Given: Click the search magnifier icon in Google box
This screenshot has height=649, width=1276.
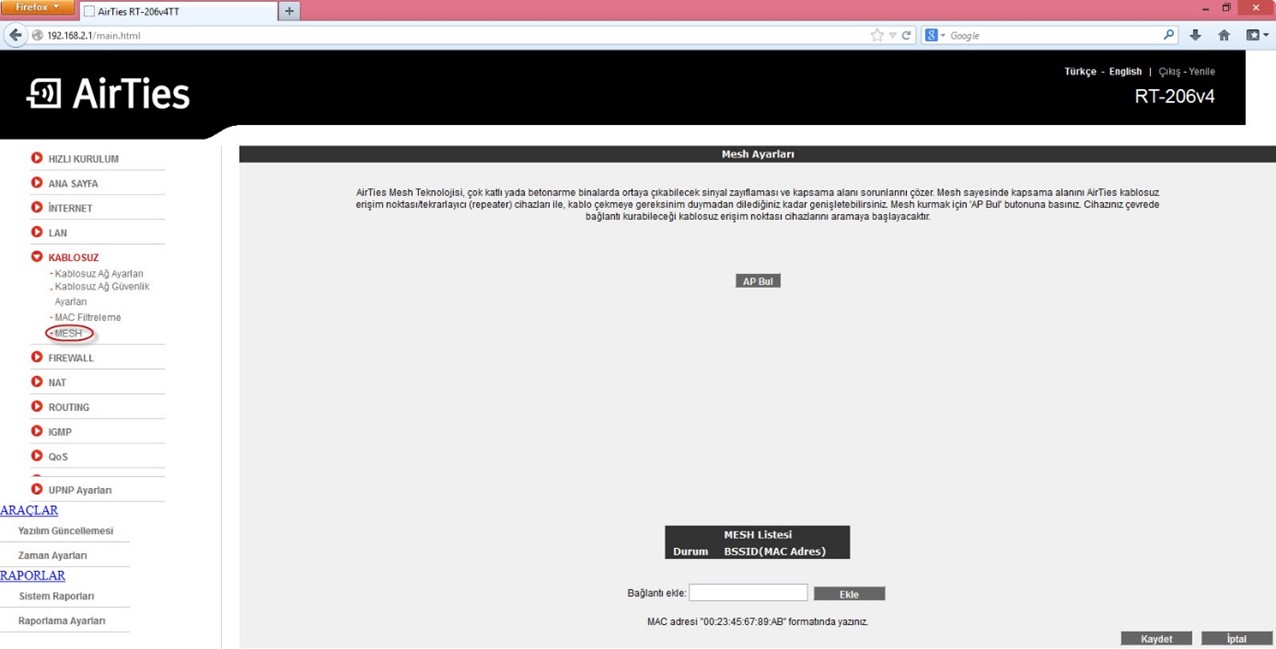Looking at the screenshot, I should pos(1170,35).
